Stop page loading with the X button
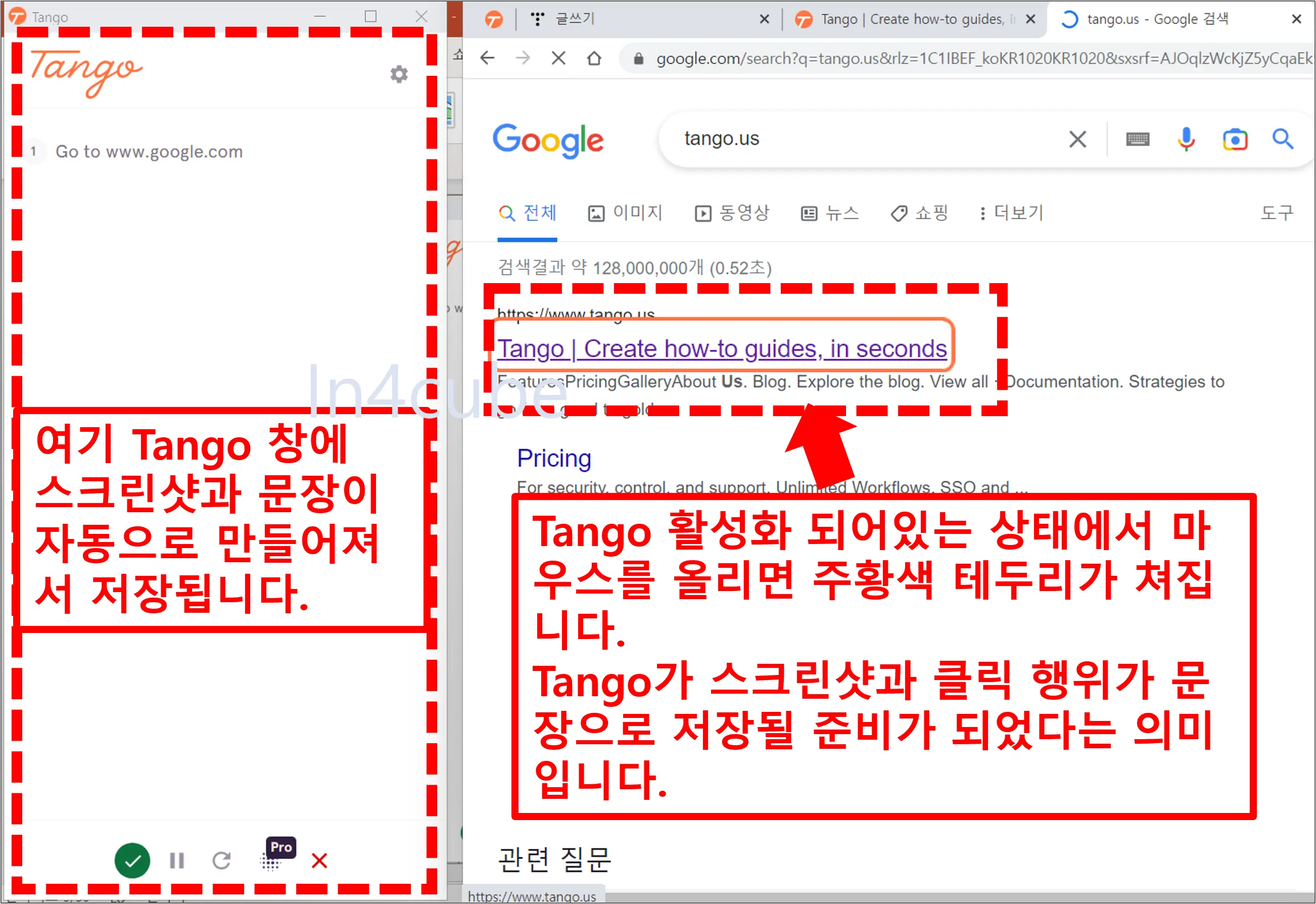The width and height of the screenshot is (1316, 904). (x=559, y=58)
